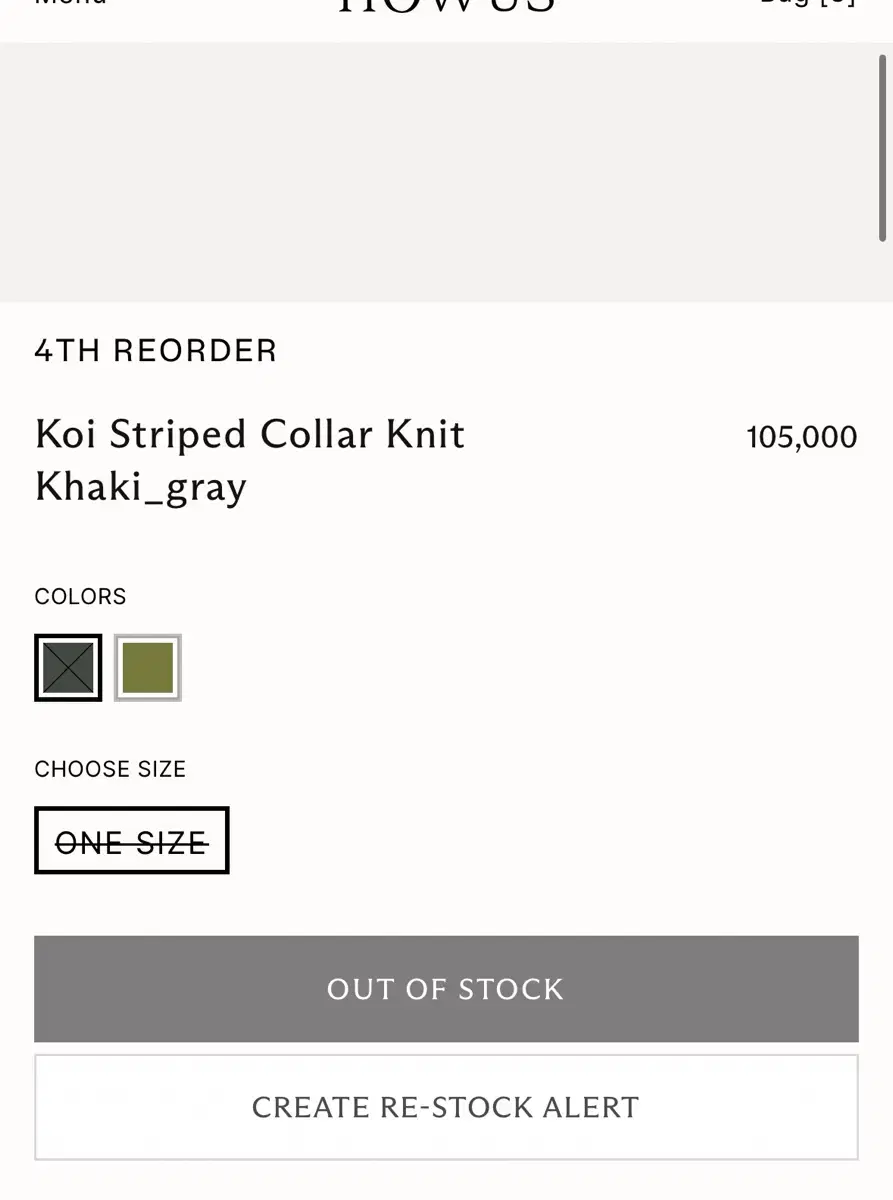Select the ONE SIZE option
This screenshot has height=1200, width=893.
tap(132, 841)
